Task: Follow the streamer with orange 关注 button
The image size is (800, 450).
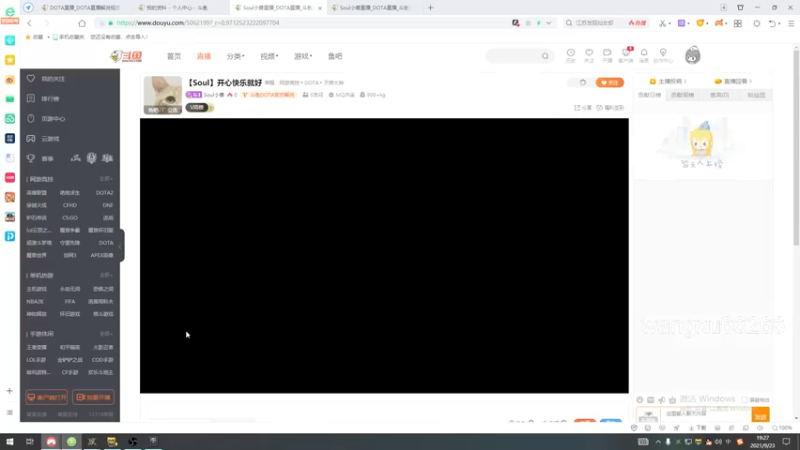Action: click(x=610, y=83)
